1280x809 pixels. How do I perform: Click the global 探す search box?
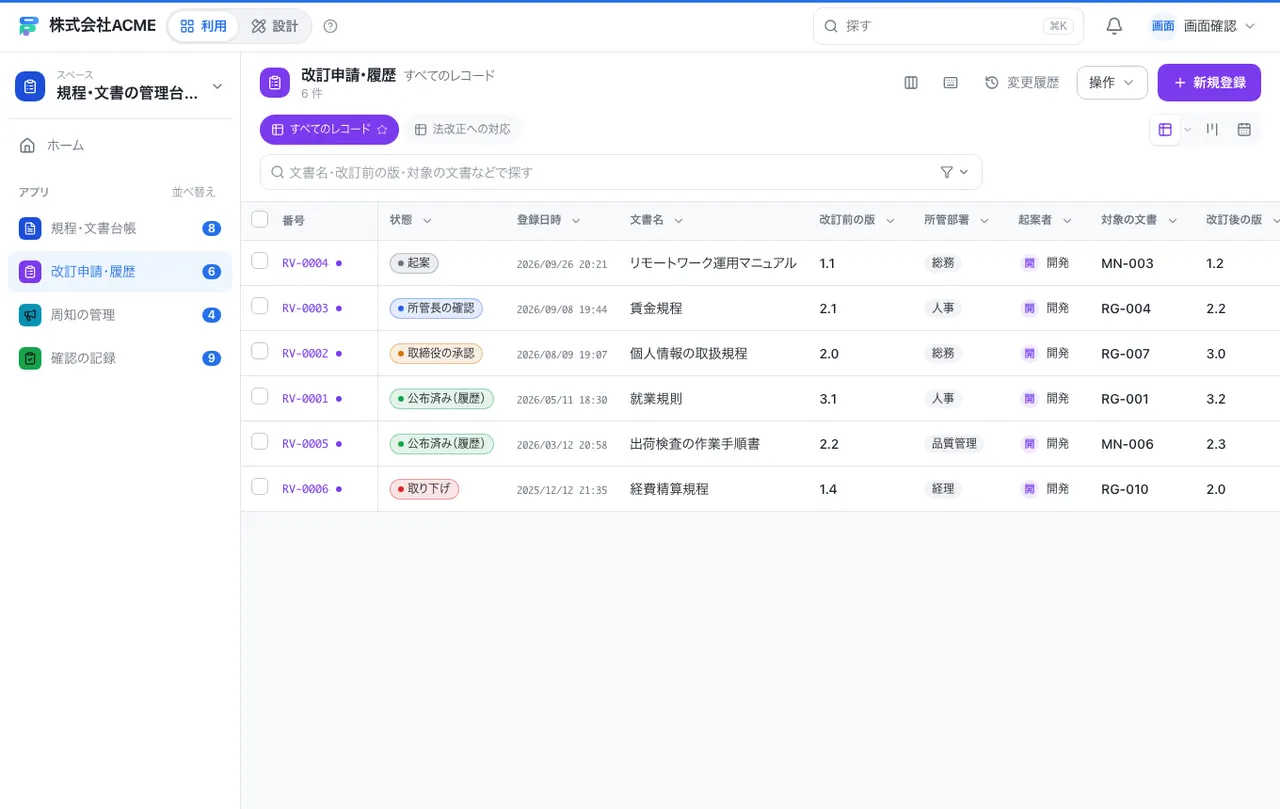(948, 26)
